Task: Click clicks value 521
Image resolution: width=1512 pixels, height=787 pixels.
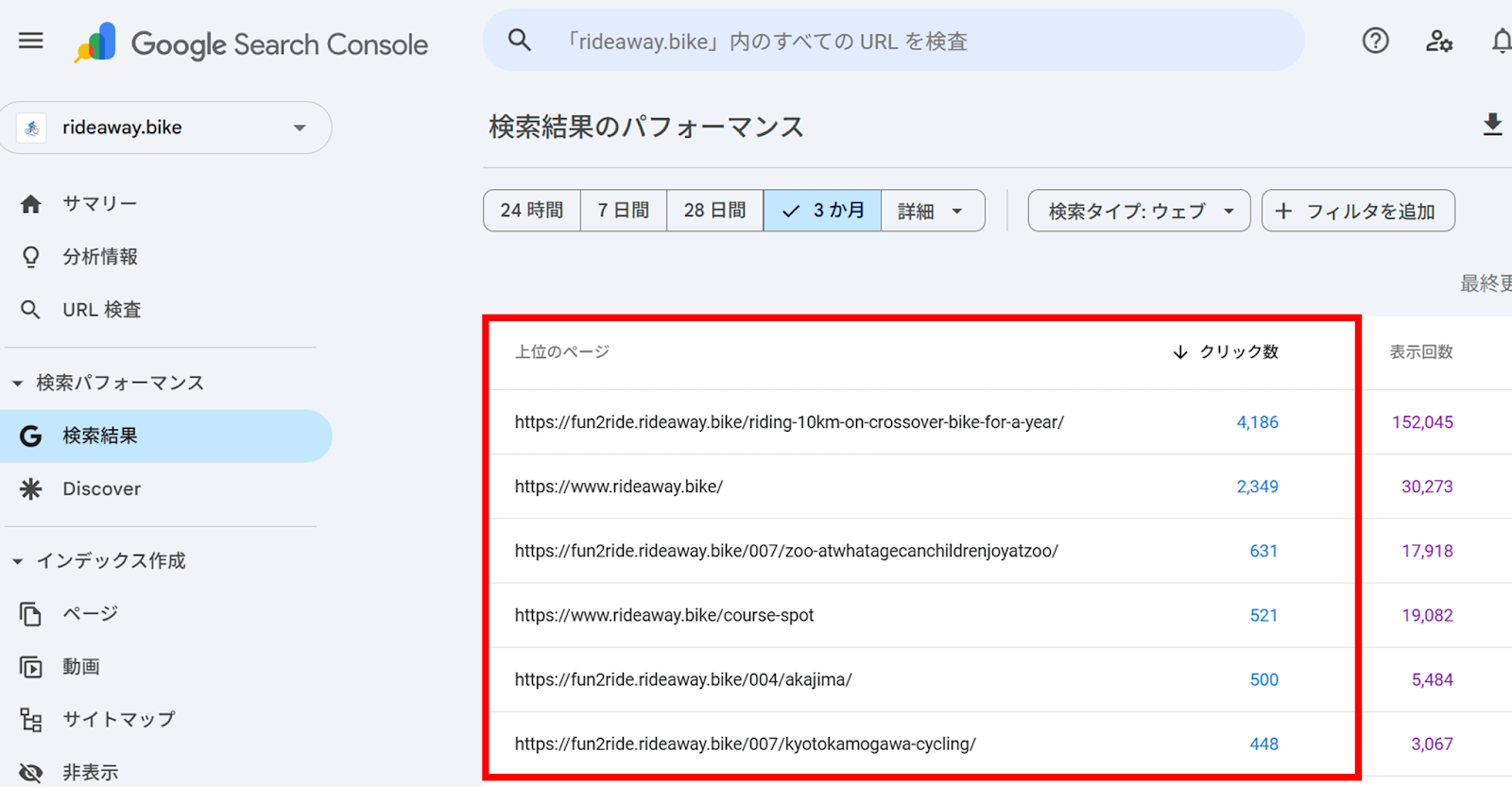Action: (x=1264, y=615)
